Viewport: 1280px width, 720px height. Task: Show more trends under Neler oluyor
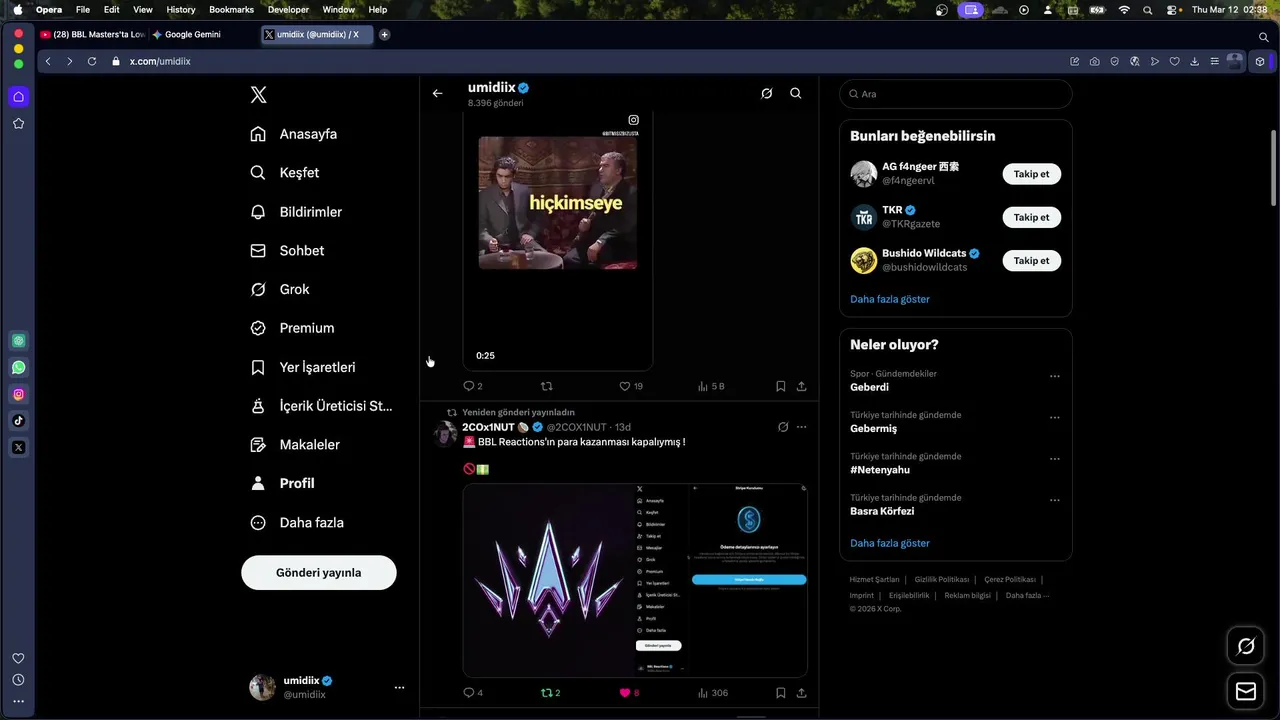click(890, 543)
